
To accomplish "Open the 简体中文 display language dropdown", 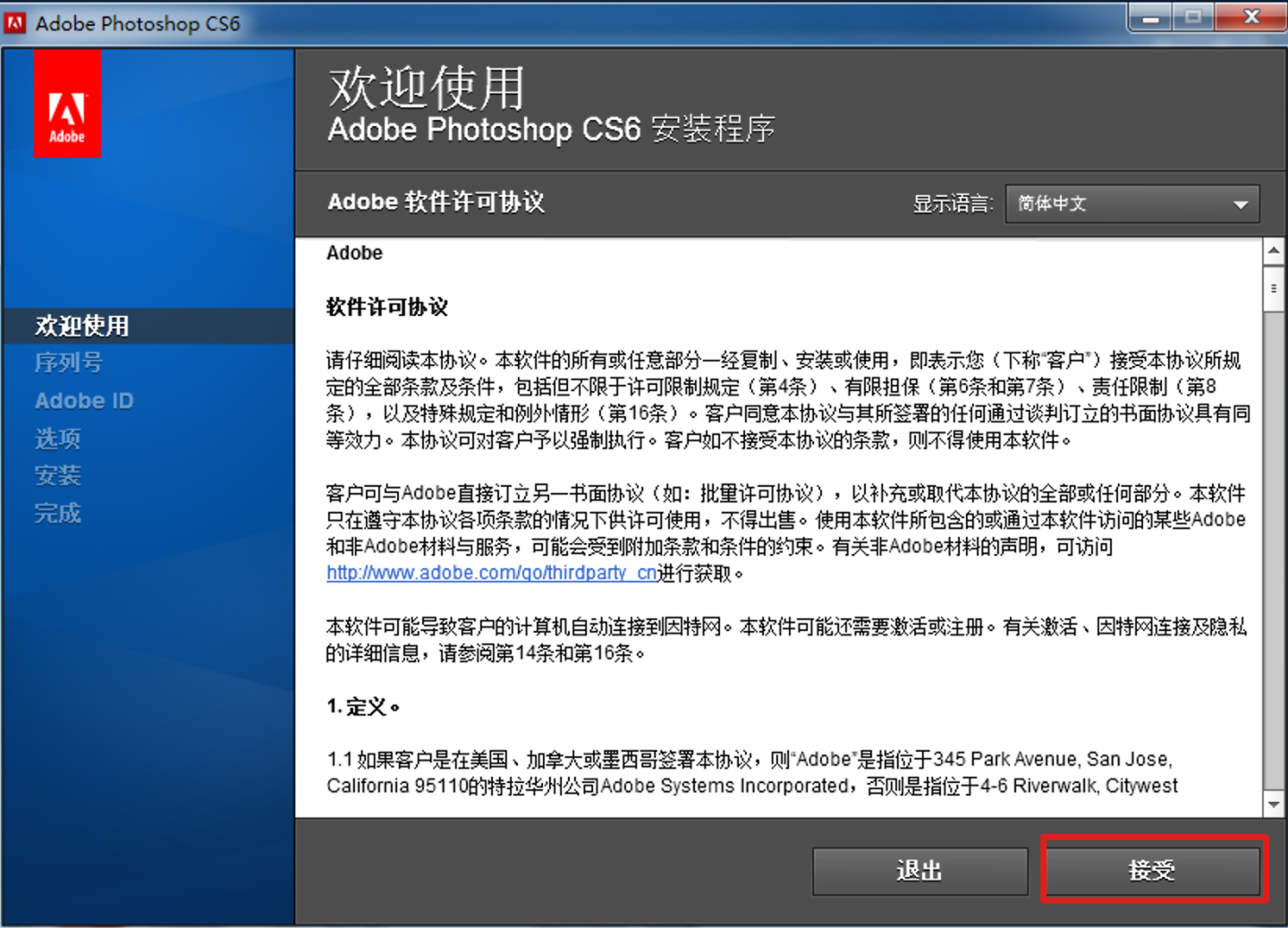I will tap(1132, 204).
